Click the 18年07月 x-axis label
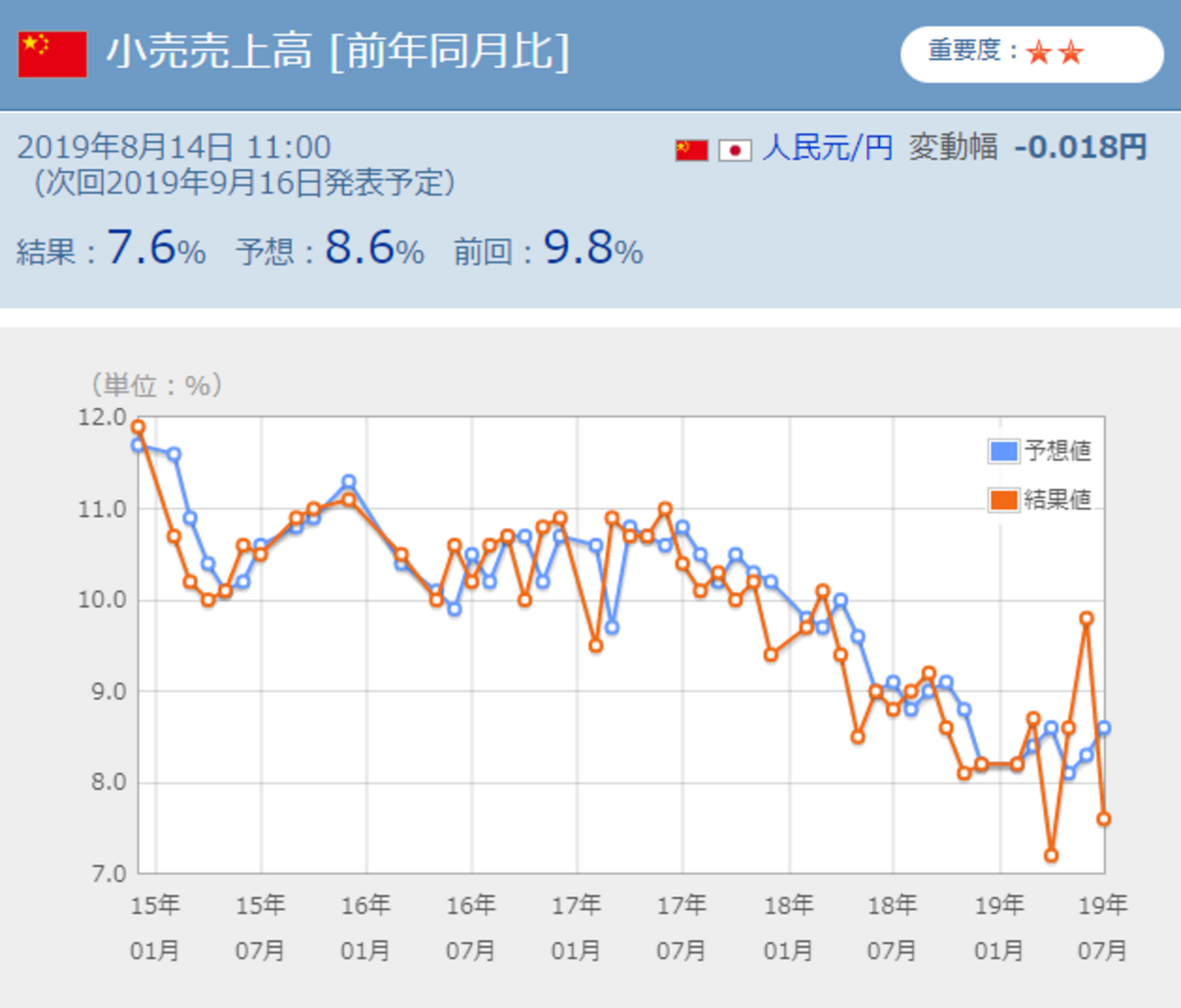This screenshot has height=1008, width=1181. tap(893, 928)
